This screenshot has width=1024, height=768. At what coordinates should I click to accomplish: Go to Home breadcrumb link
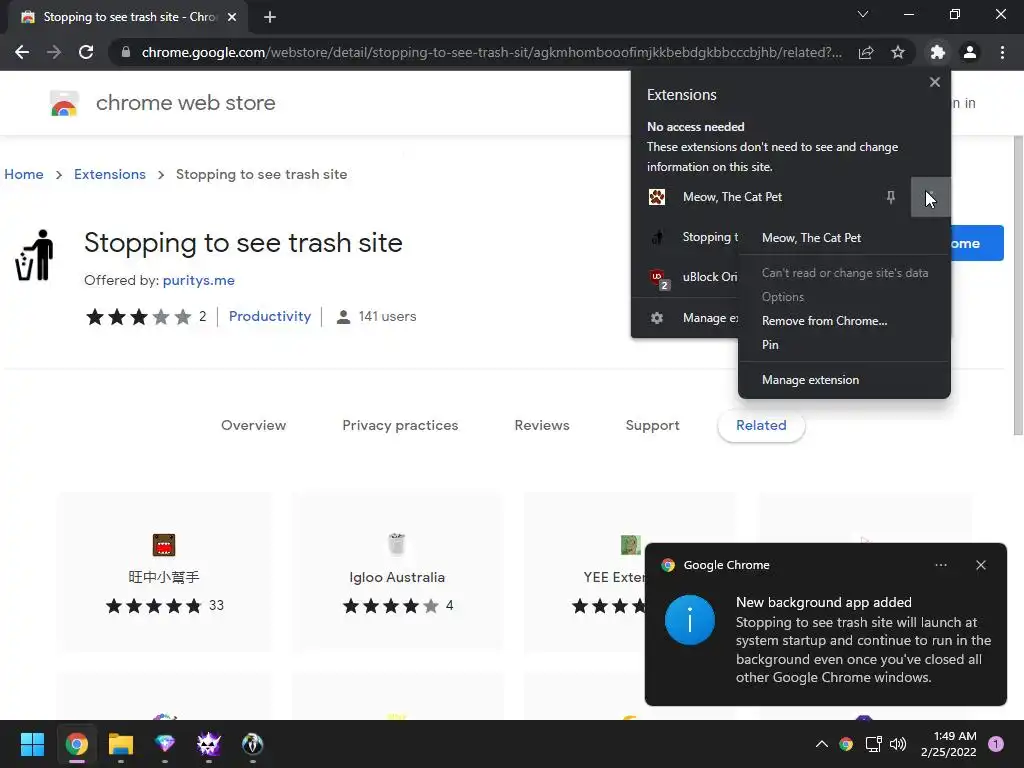pyautogui.click(x=24, y=174)
